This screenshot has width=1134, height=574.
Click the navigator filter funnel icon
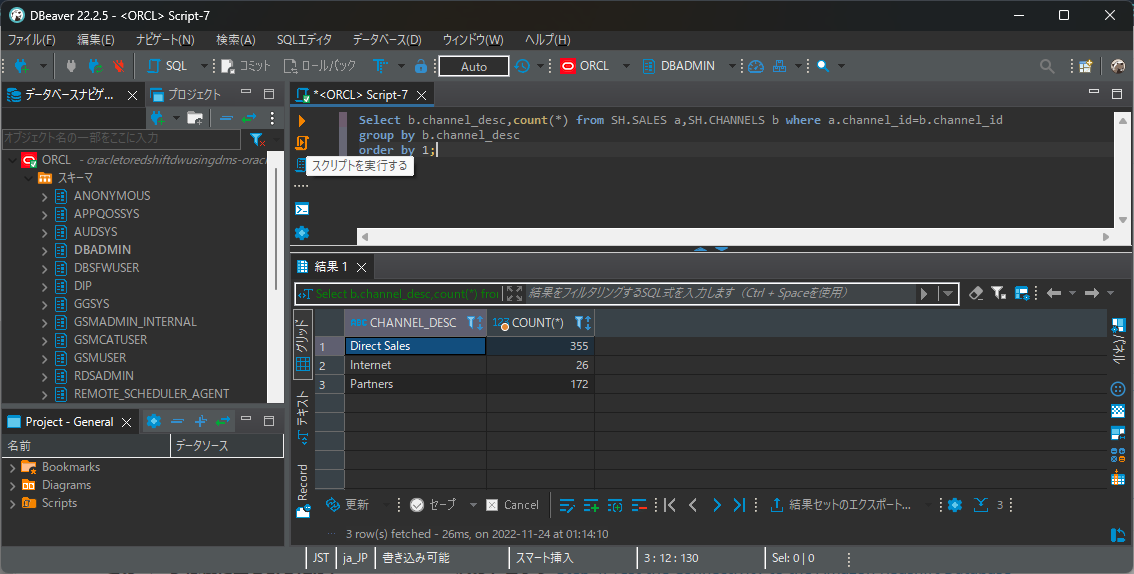click(257, 139)
